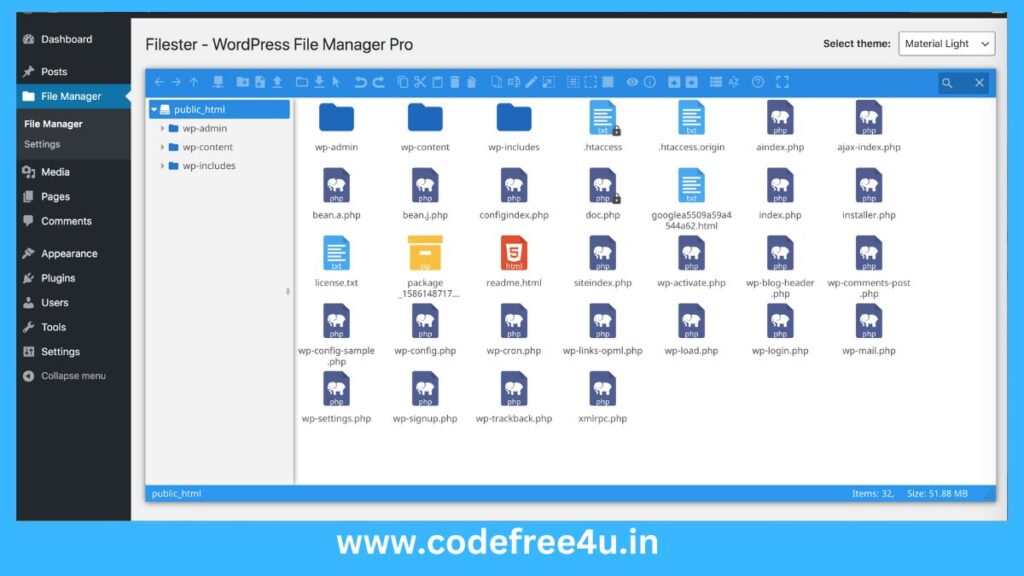Select the wp-admin folder in the tree
This screenshot has width=1024, height=576.
[x=204, y=129]
